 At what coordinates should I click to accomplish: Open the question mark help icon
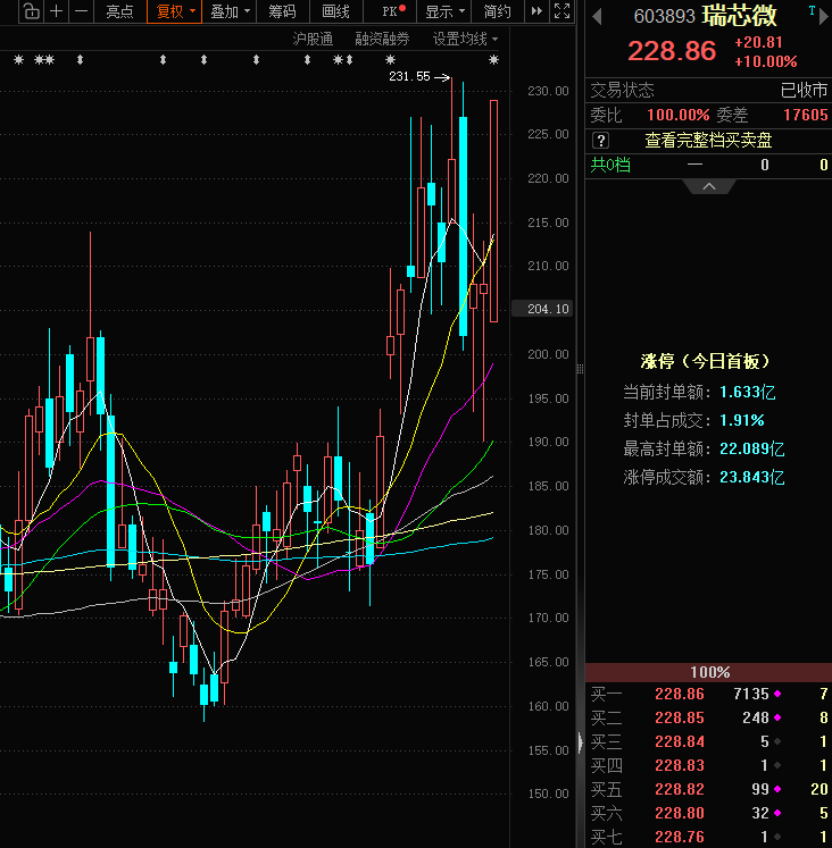pos(600,141)
